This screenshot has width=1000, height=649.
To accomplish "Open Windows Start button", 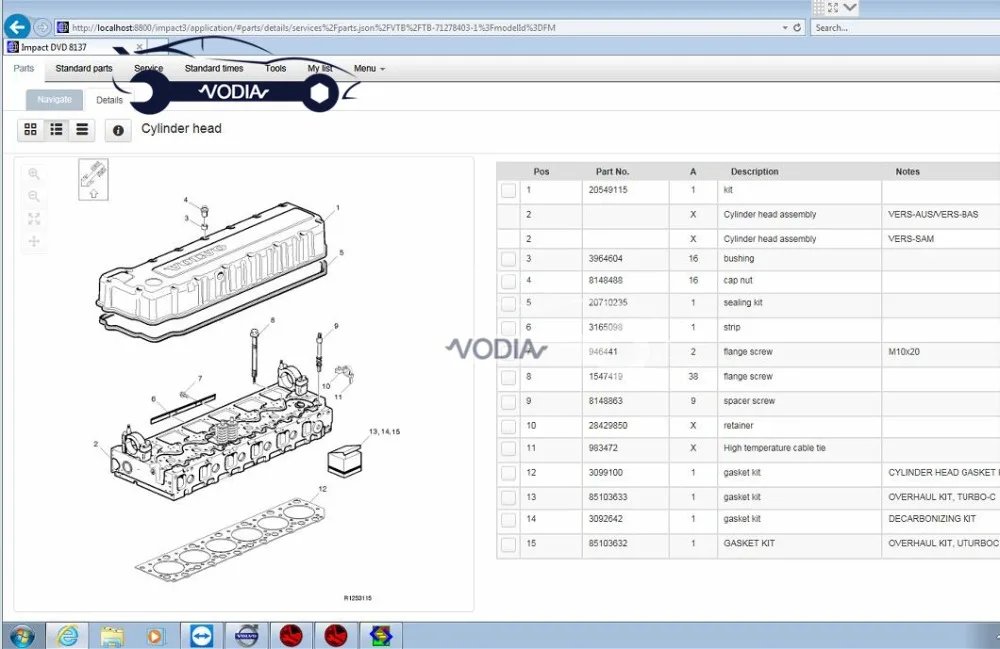I will pos(21,636).
